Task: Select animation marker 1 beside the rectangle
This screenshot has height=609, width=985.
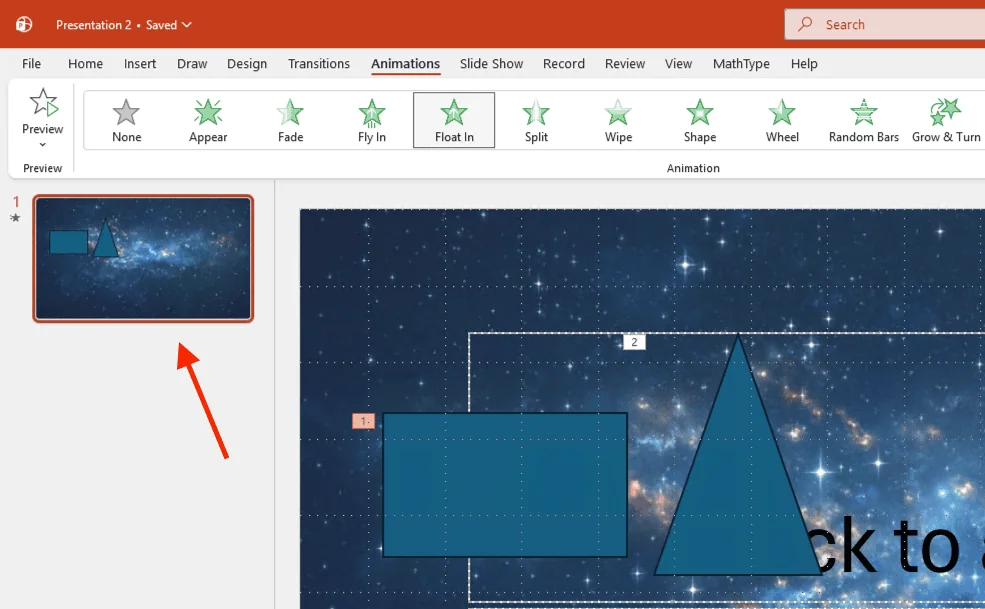Action: pos(363,421)
